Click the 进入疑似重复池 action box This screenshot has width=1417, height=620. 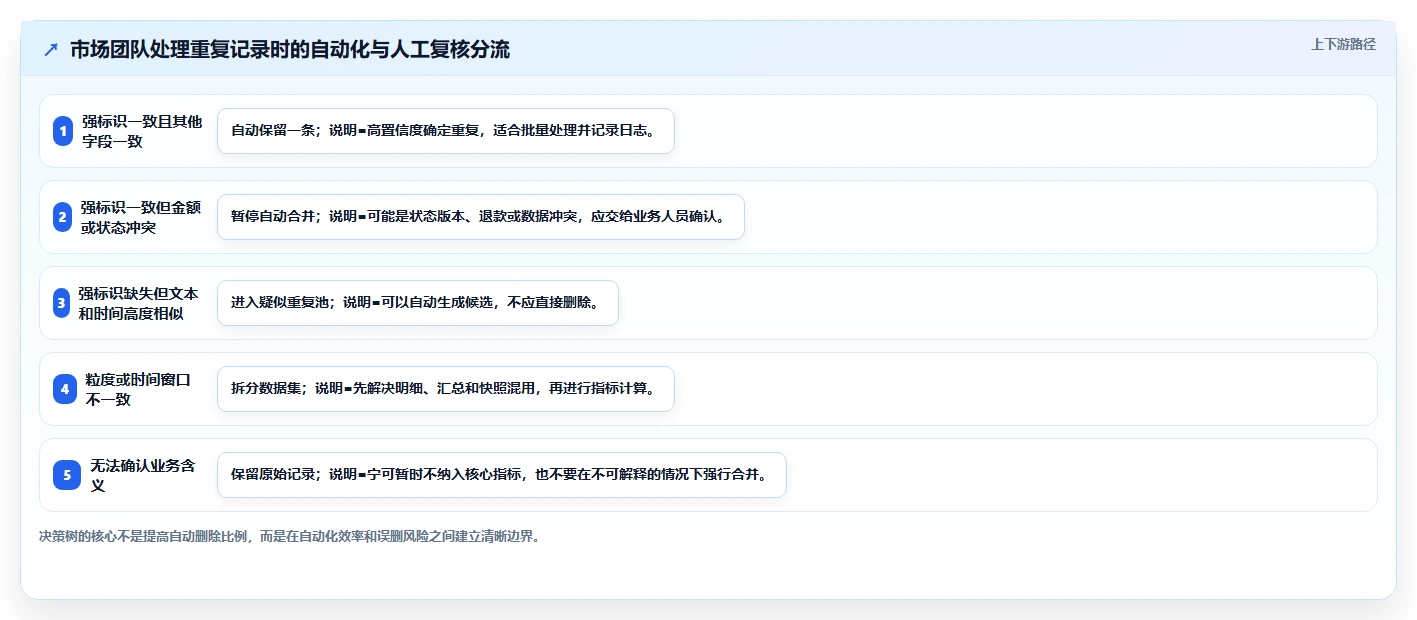[418, 303]
